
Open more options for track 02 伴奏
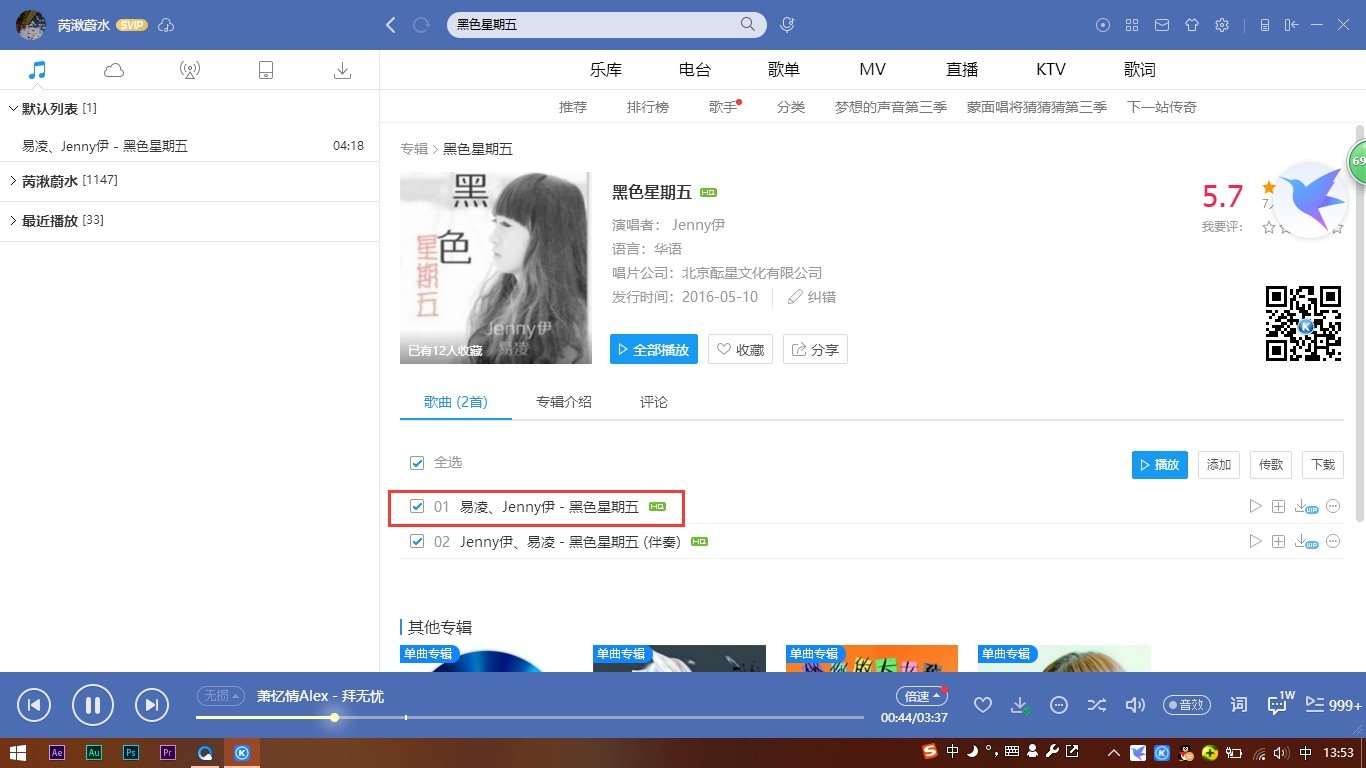click(1333, 541)
